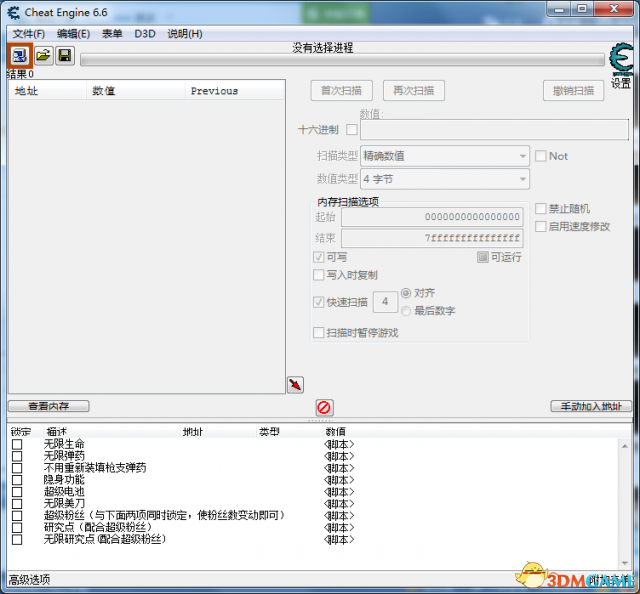This screenshot has height=594, width=640.
Task: Enable the 无限研究点 script checkbox
Action: tap(17, 540)
